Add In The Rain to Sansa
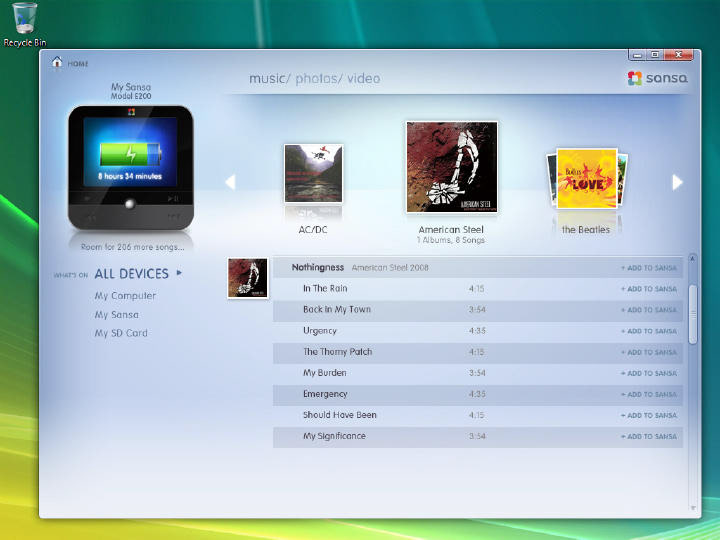 [648, 289]
